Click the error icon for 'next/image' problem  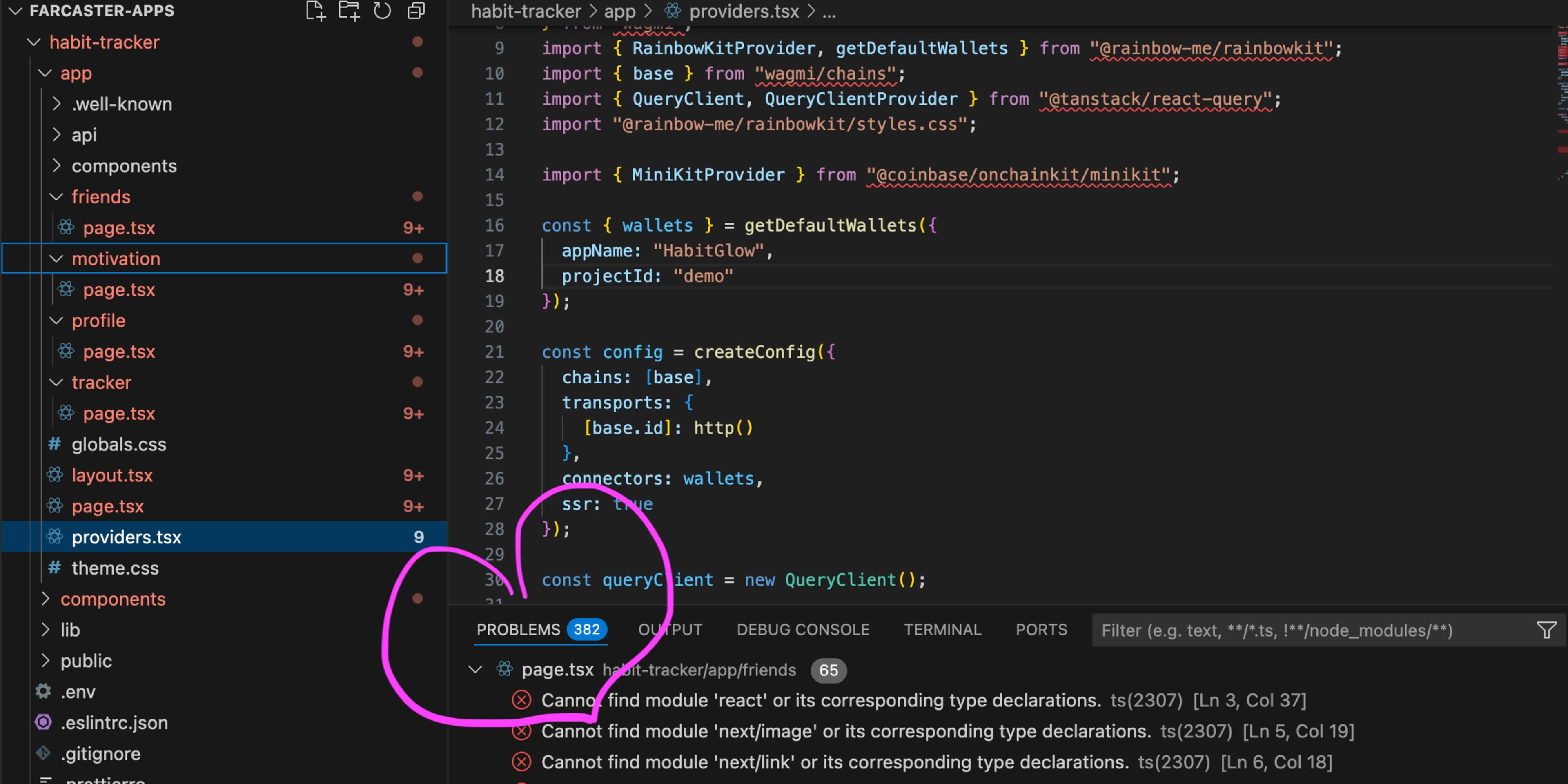pyautogui.click(x=522, y=731)
